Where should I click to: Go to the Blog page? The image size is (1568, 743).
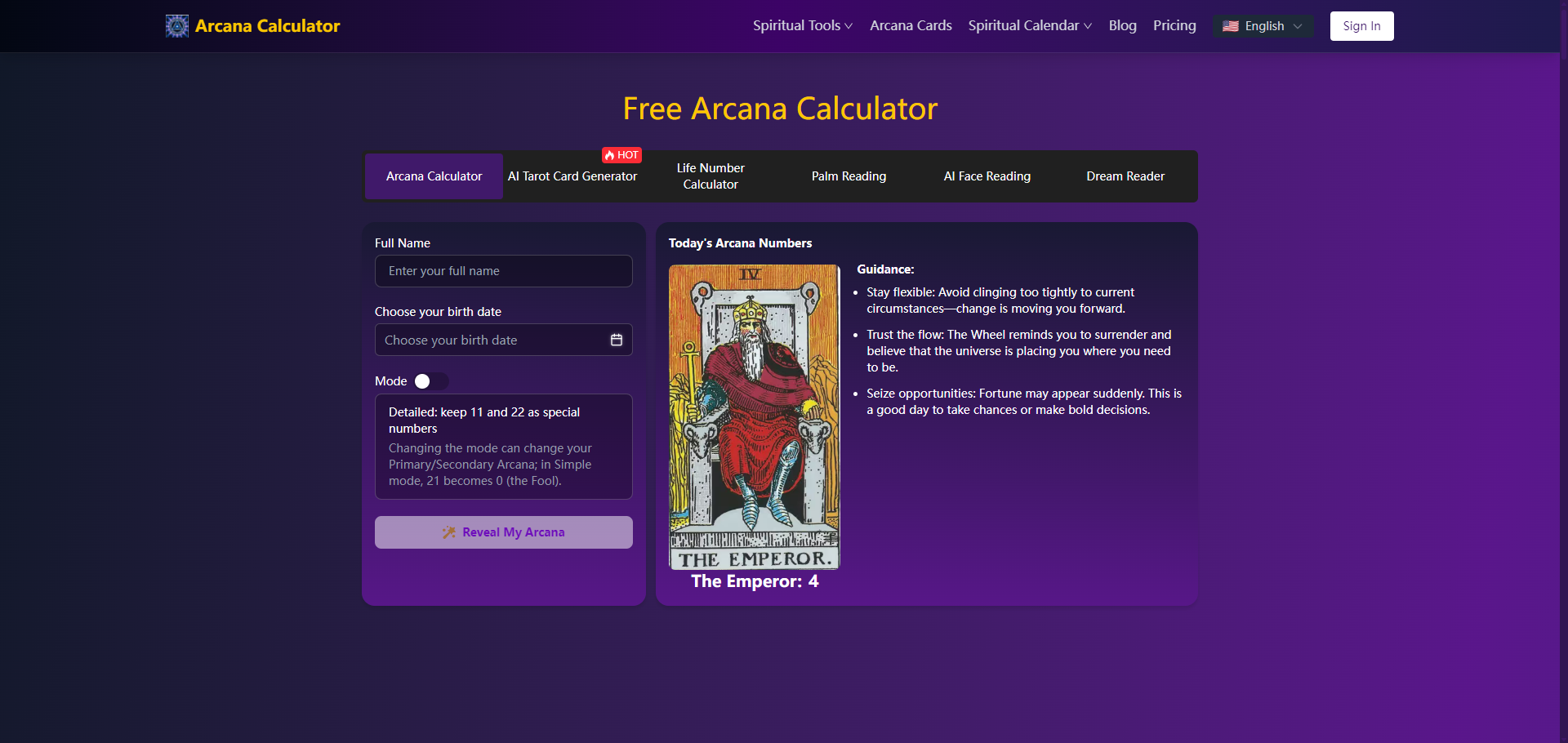(x=1122, y=26)
